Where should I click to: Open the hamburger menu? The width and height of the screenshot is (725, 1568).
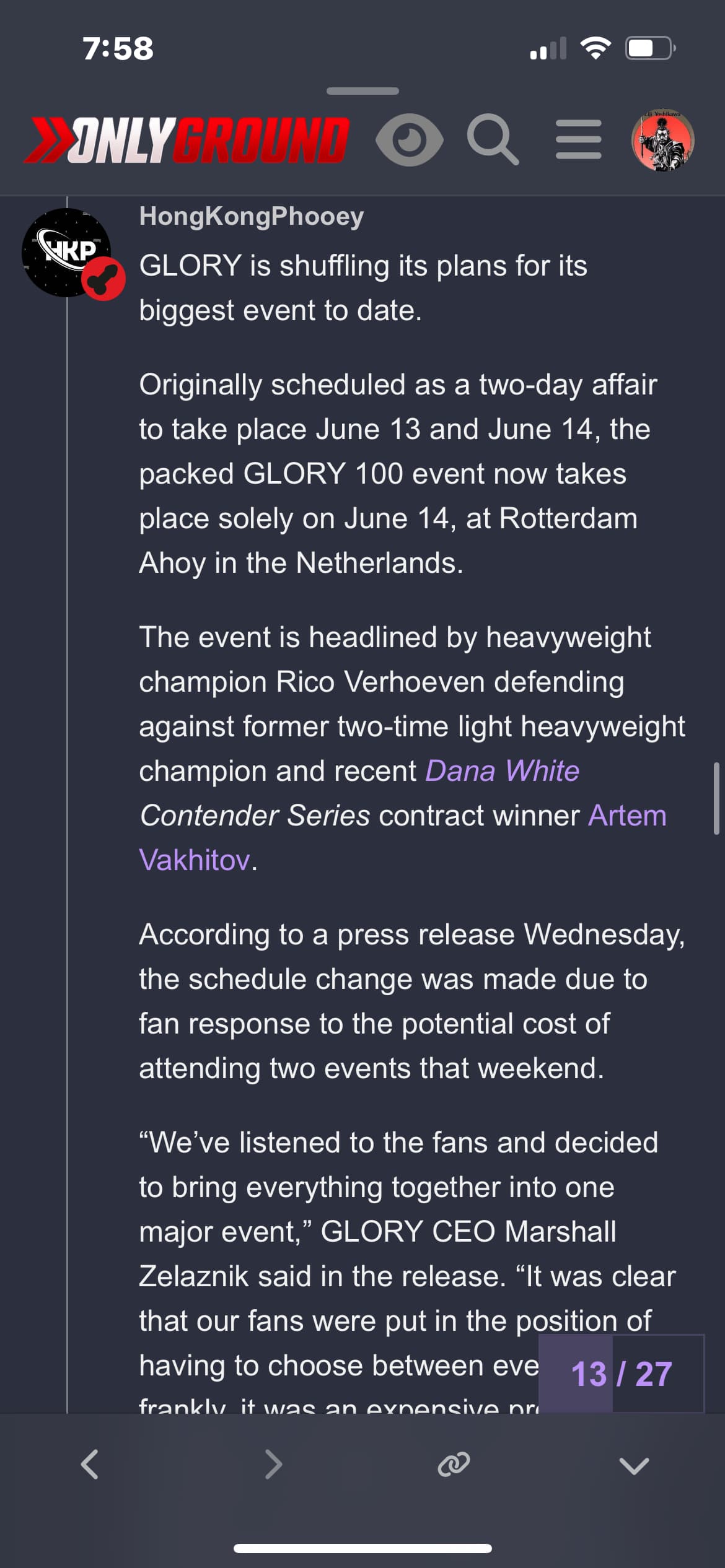coord(578,140)
